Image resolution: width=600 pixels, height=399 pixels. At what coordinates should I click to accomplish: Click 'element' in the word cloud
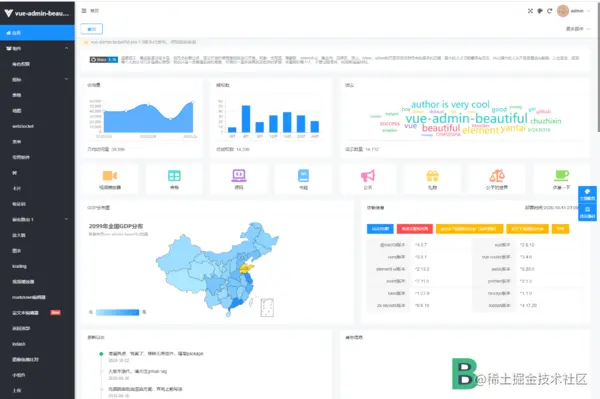coord(481,130)
